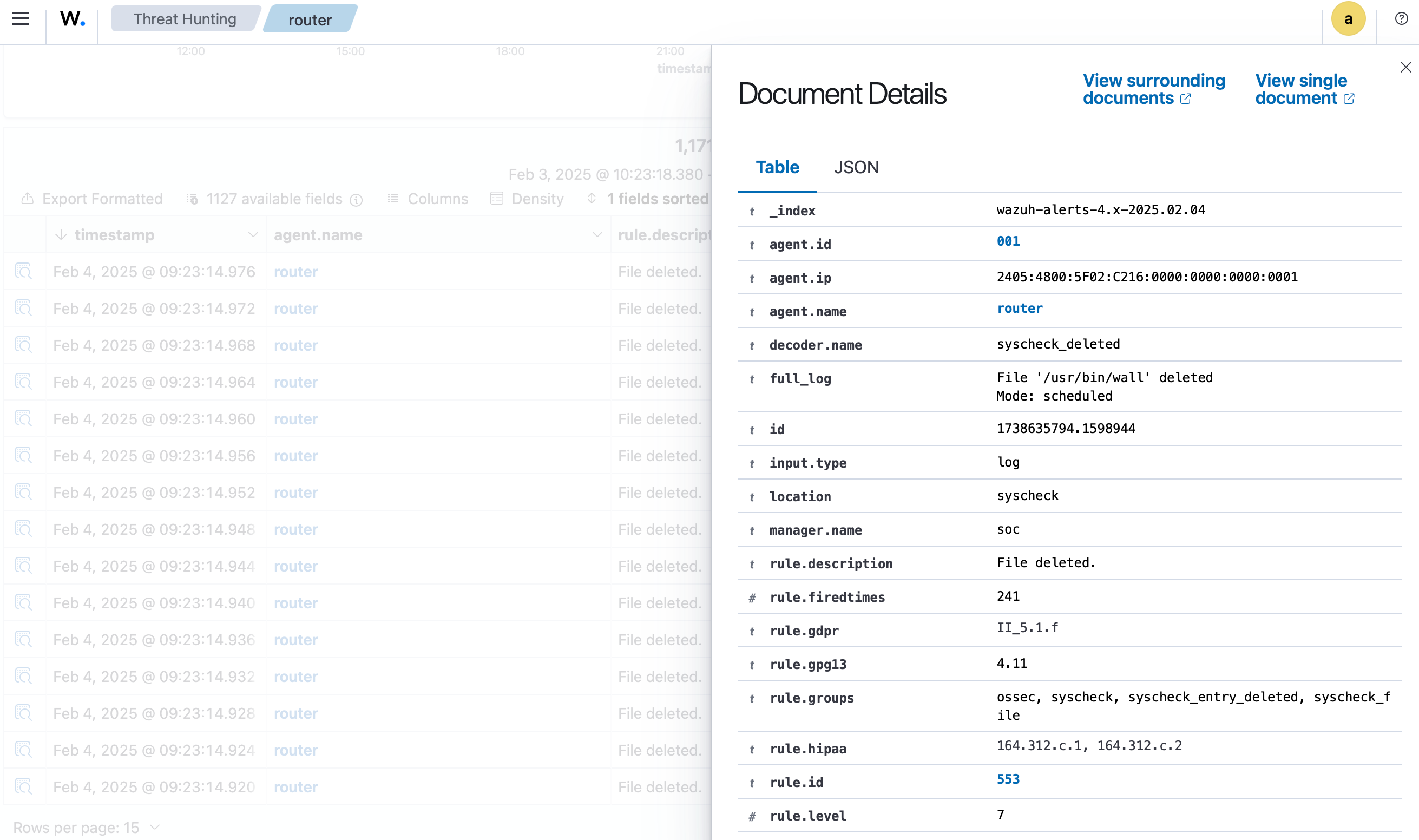Image resolution: width=1419 pixels, height=840 pixels.
Task: Expand agent.name column options chevron
Action: [596, 235]
